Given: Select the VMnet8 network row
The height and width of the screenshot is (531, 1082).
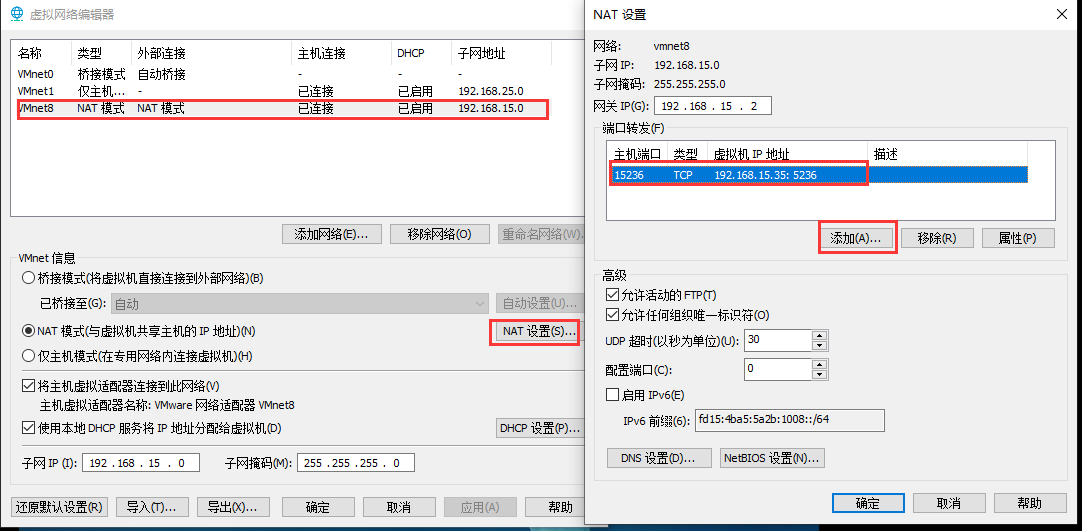Looking at the screenshot, I should (x=283, y=108).
